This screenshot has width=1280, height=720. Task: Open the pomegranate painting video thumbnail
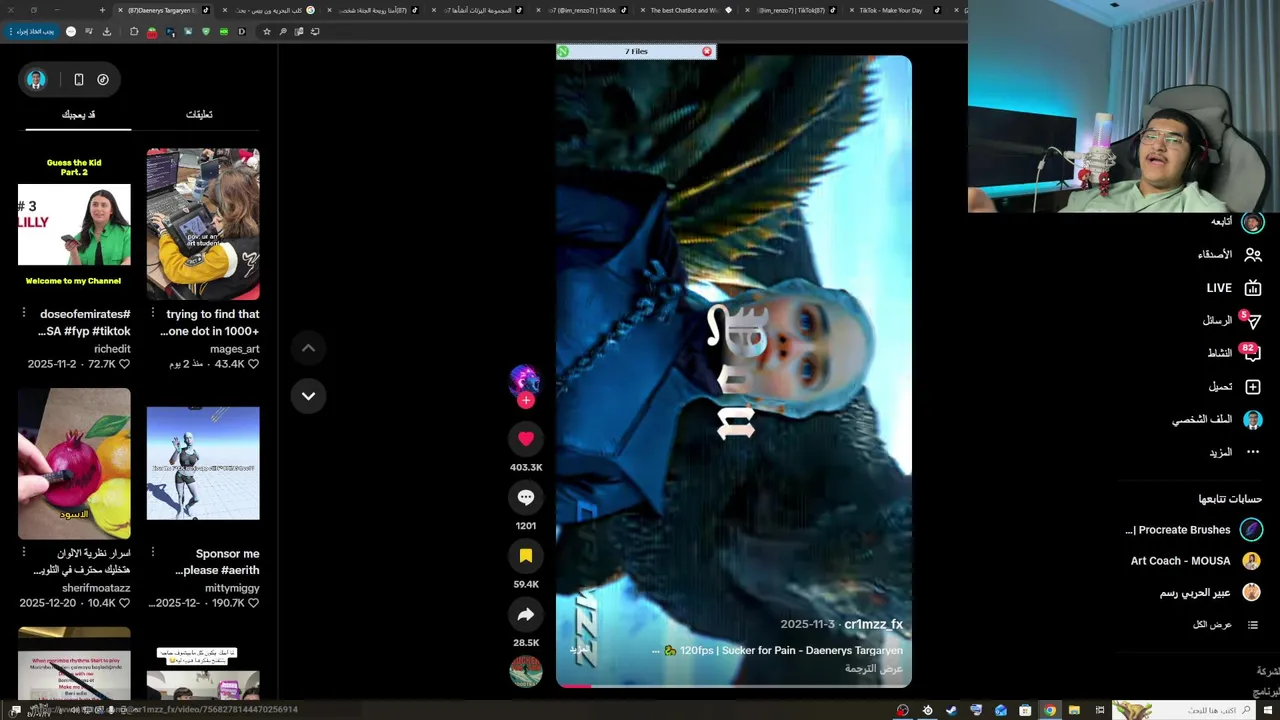pos(74,463)
